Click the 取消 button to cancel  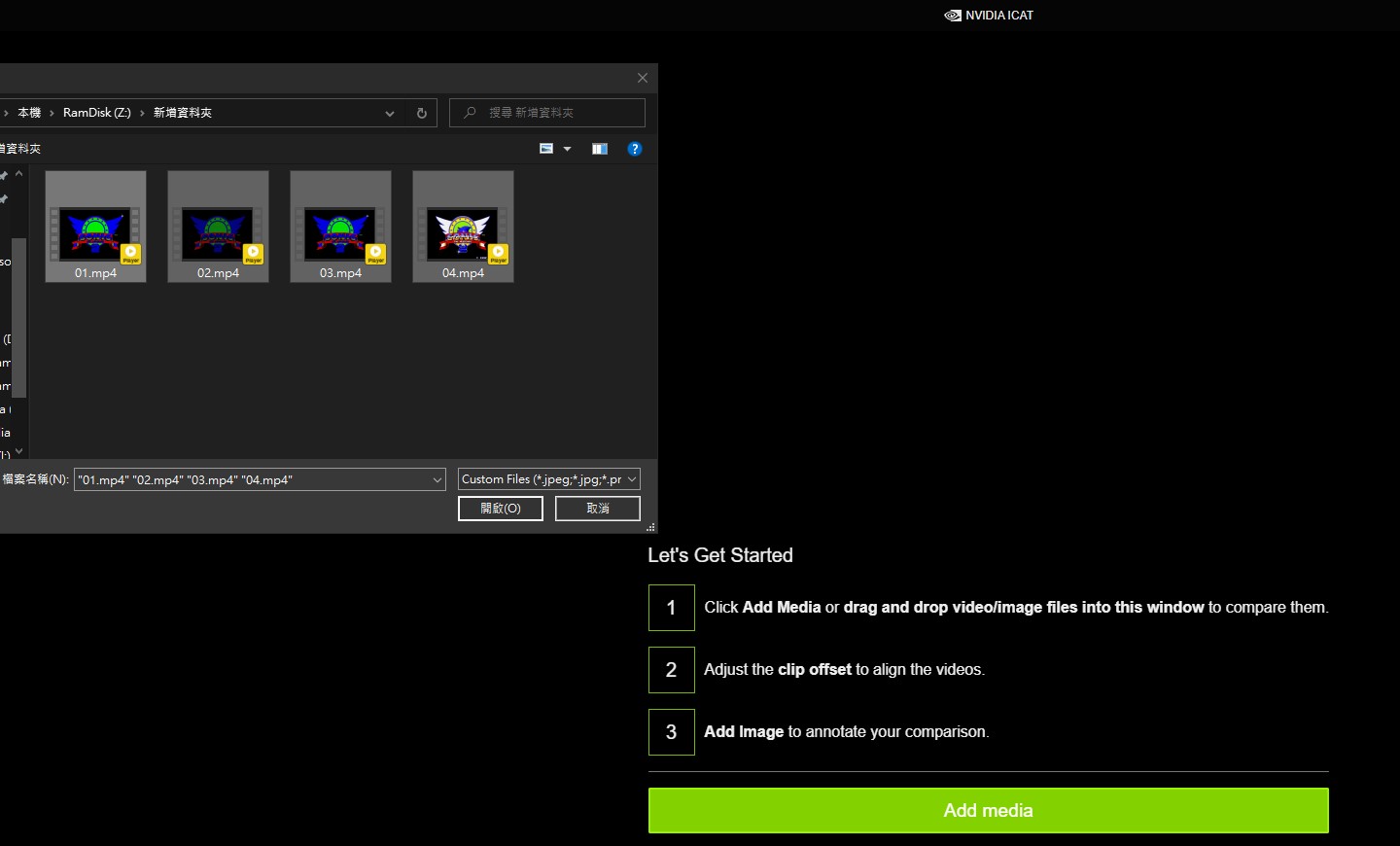point(597,508)
